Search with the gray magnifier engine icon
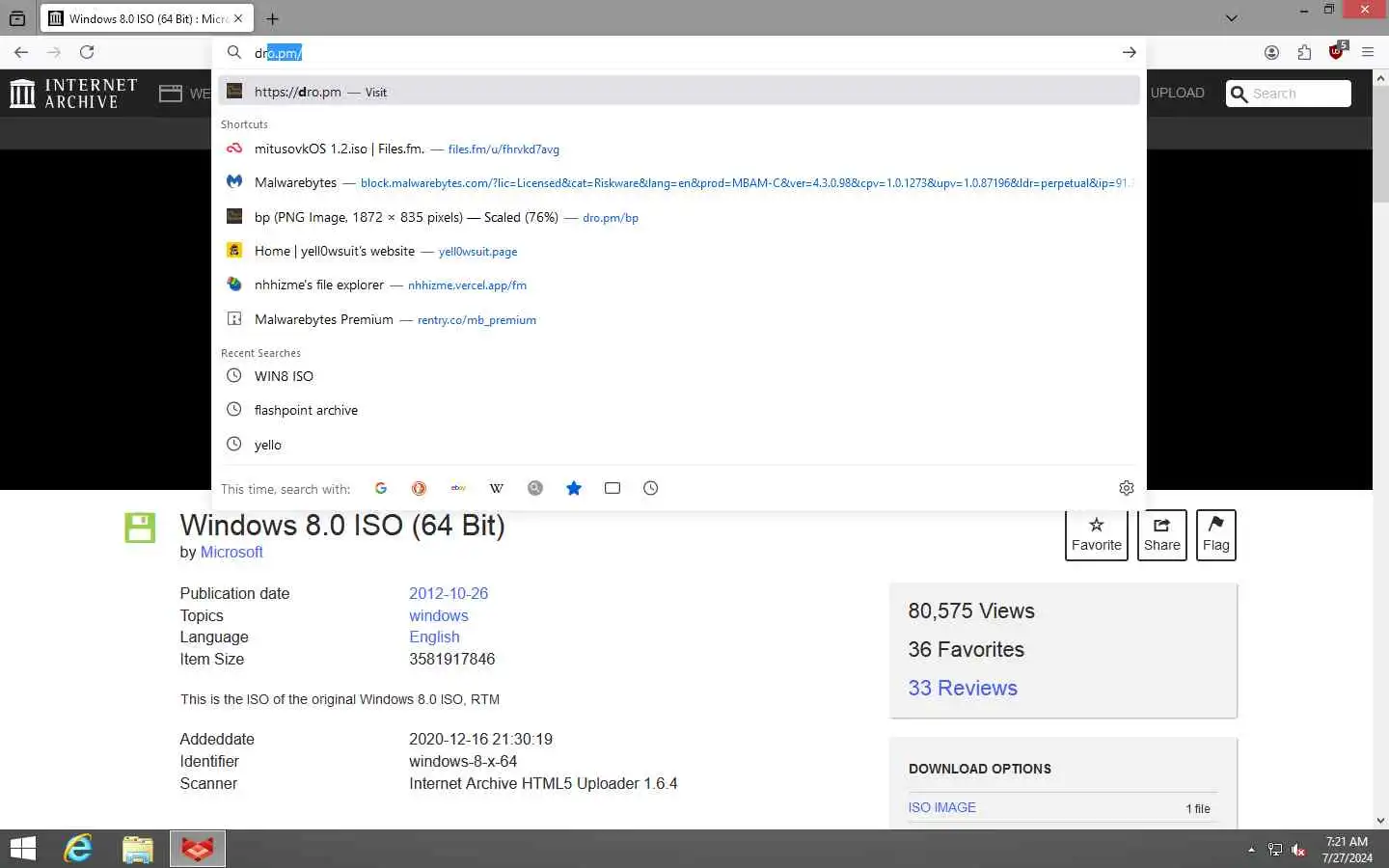Image resolution: width=1389 pixels, height=868 pixels. (x=535, y=488)
